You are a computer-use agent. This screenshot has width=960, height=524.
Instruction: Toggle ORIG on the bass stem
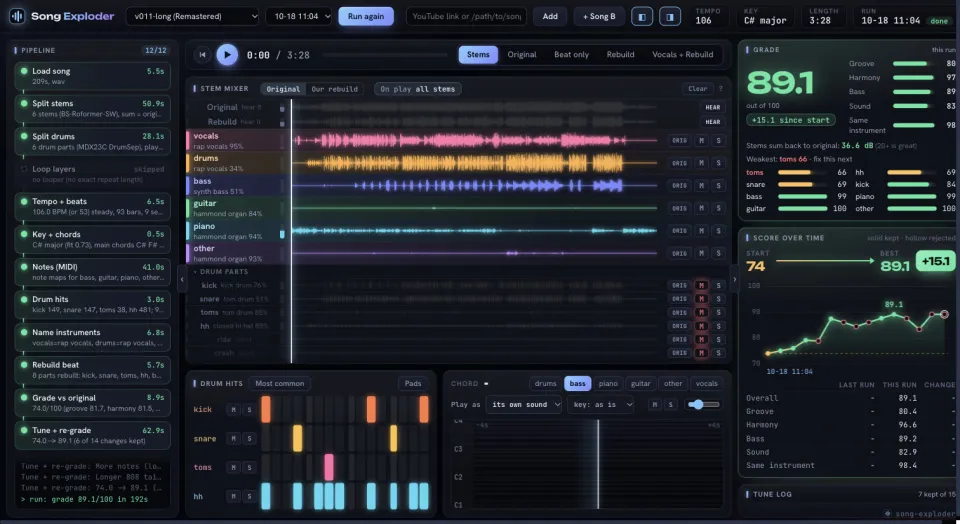pyautogui.click(x=680, y=185)
